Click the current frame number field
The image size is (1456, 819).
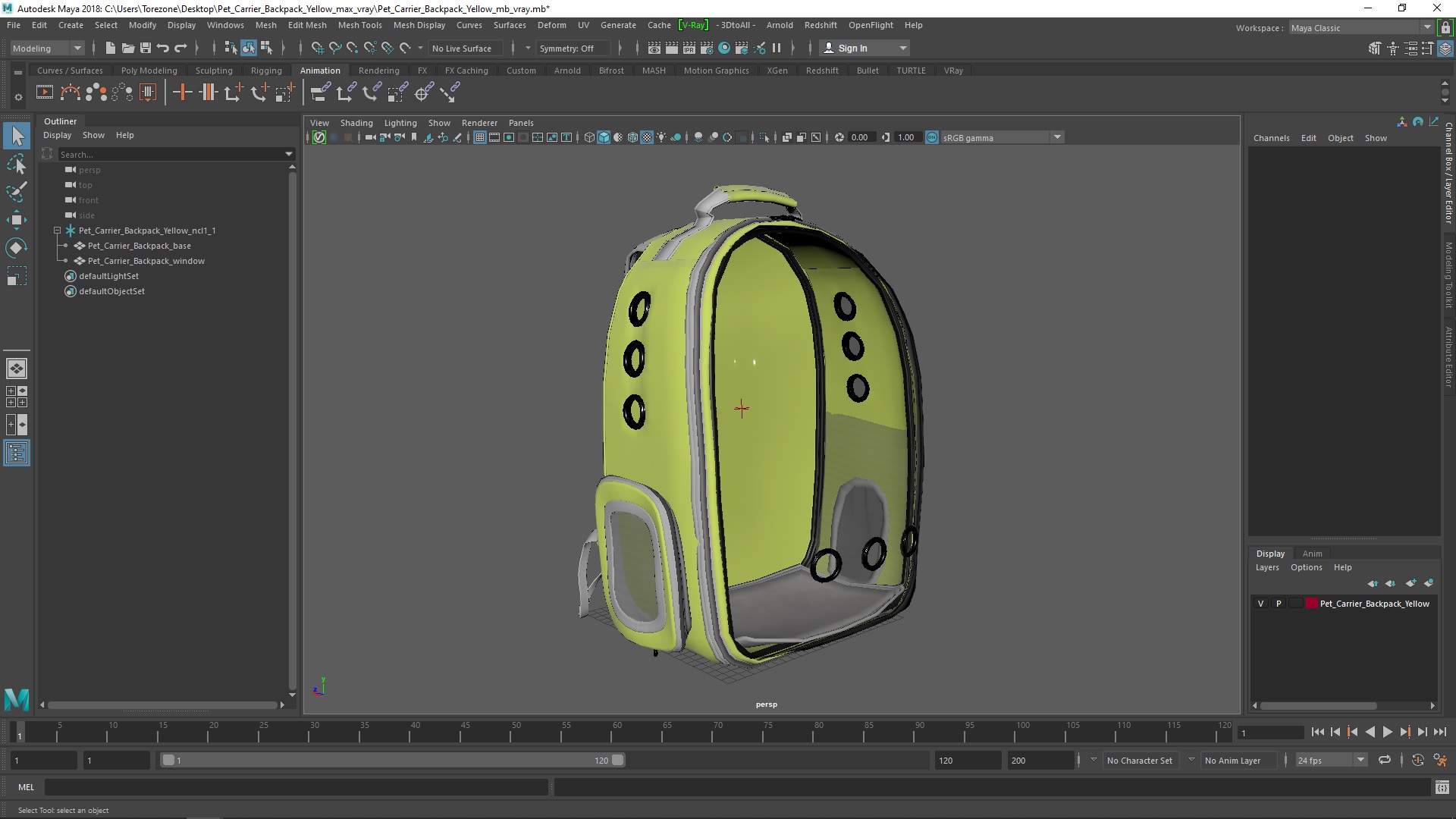[x=1269, y=733]
